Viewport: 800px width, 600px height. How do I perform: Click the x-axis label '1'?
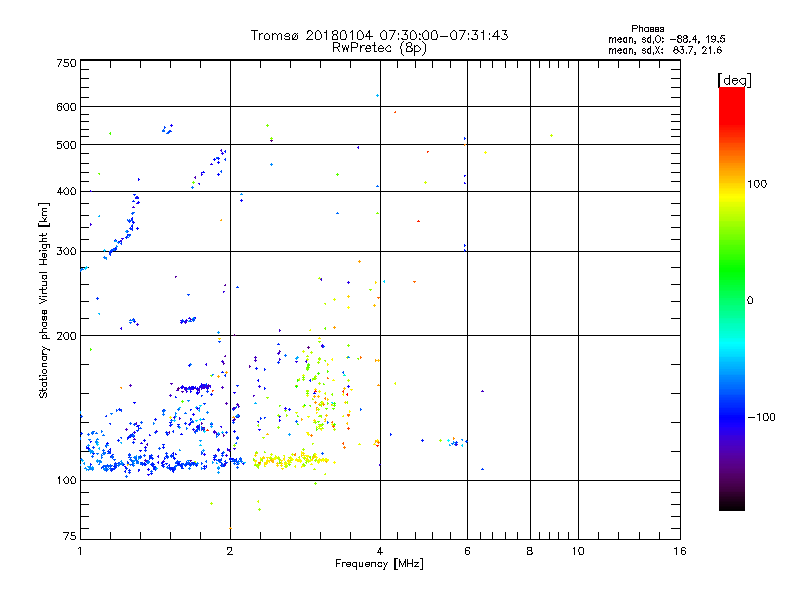click(x=80, y=551)
